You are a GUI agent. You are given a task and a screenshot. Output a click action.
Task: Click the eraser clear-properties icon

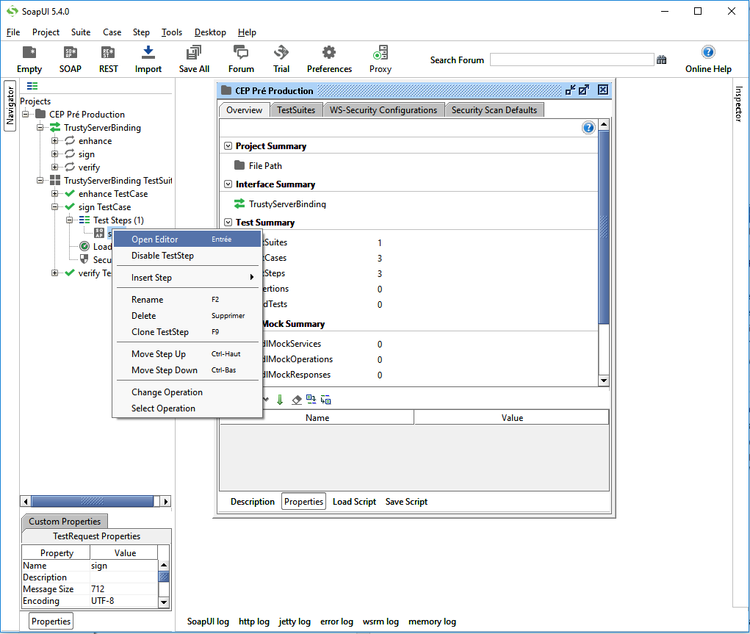click(x=297, y=400)
